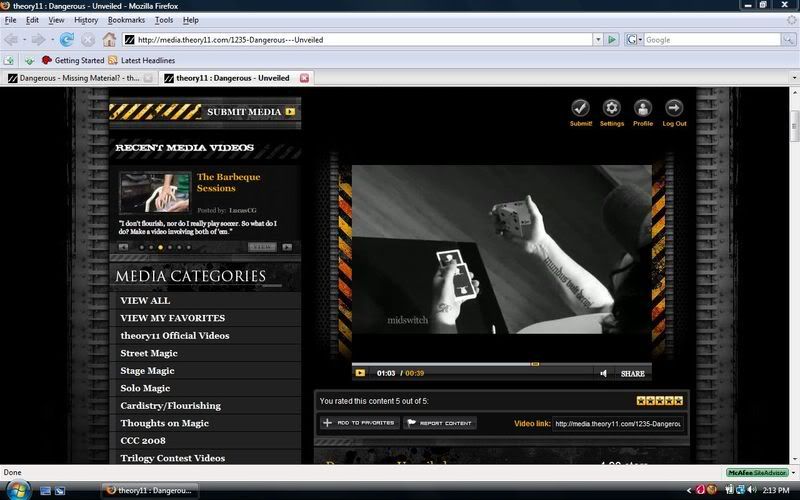Screen dimensions: 800x500
Task: Open the History menu
Action: pyautogui.click(x=86, y=20)
